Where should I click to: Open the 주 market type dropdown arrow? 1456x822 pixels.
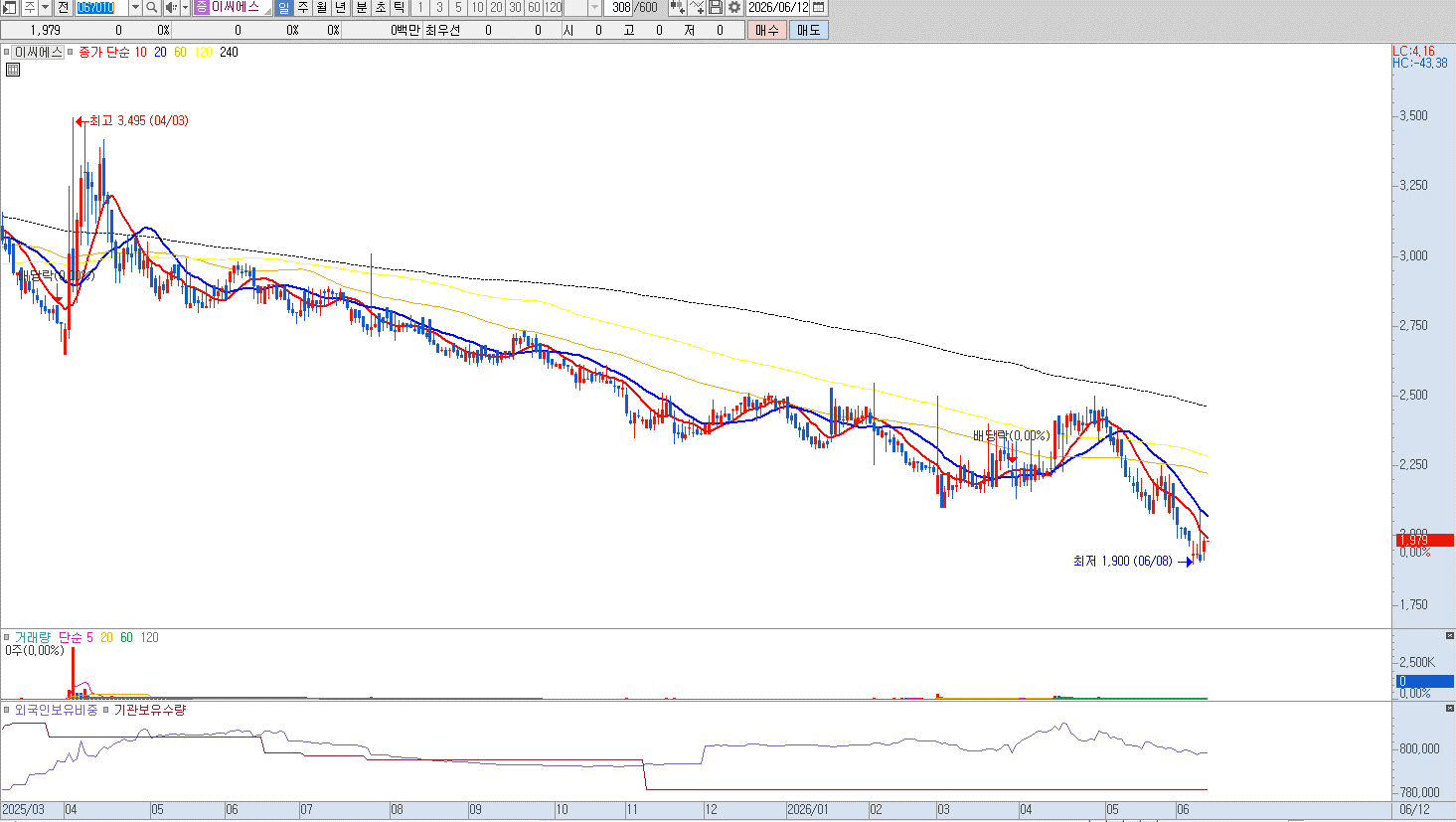click(x=45, y=7)
